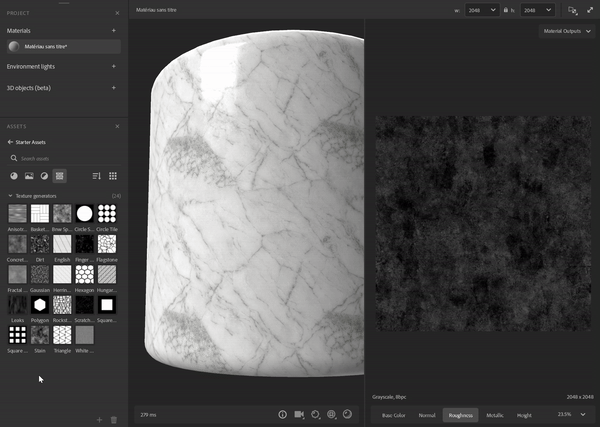The width and height of the screenshot is (600, 427).
Task: Switch assets to grid view
Action: point(113,176)
